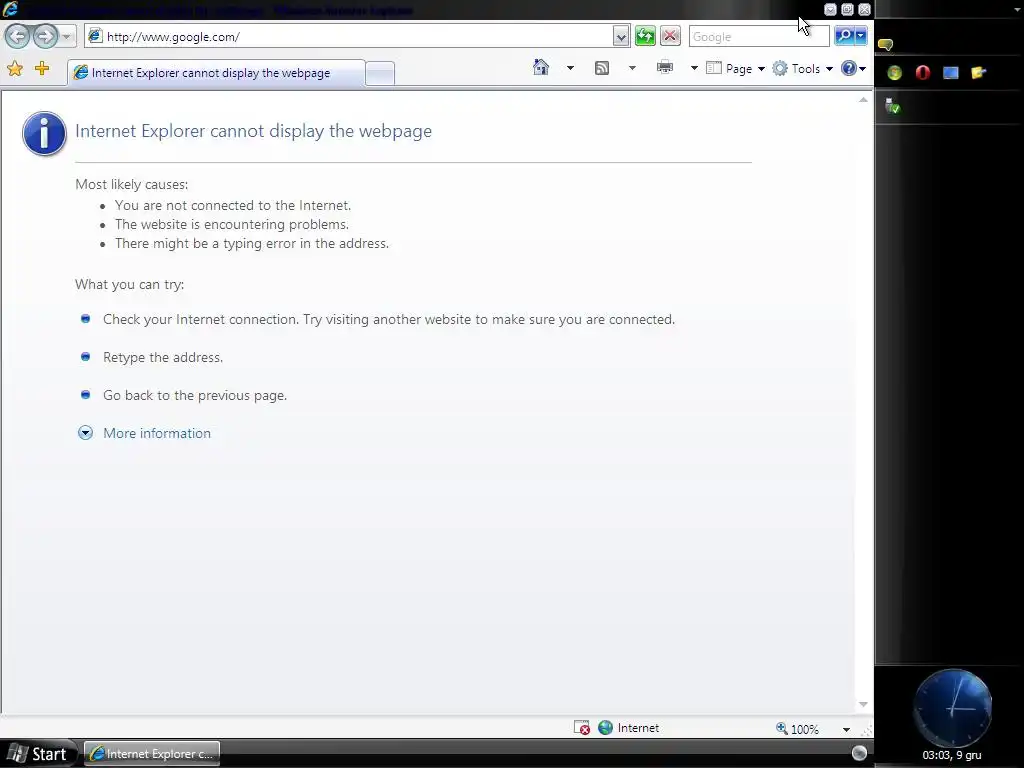Click the round tray icon on taskbar

tap(860, 753)
